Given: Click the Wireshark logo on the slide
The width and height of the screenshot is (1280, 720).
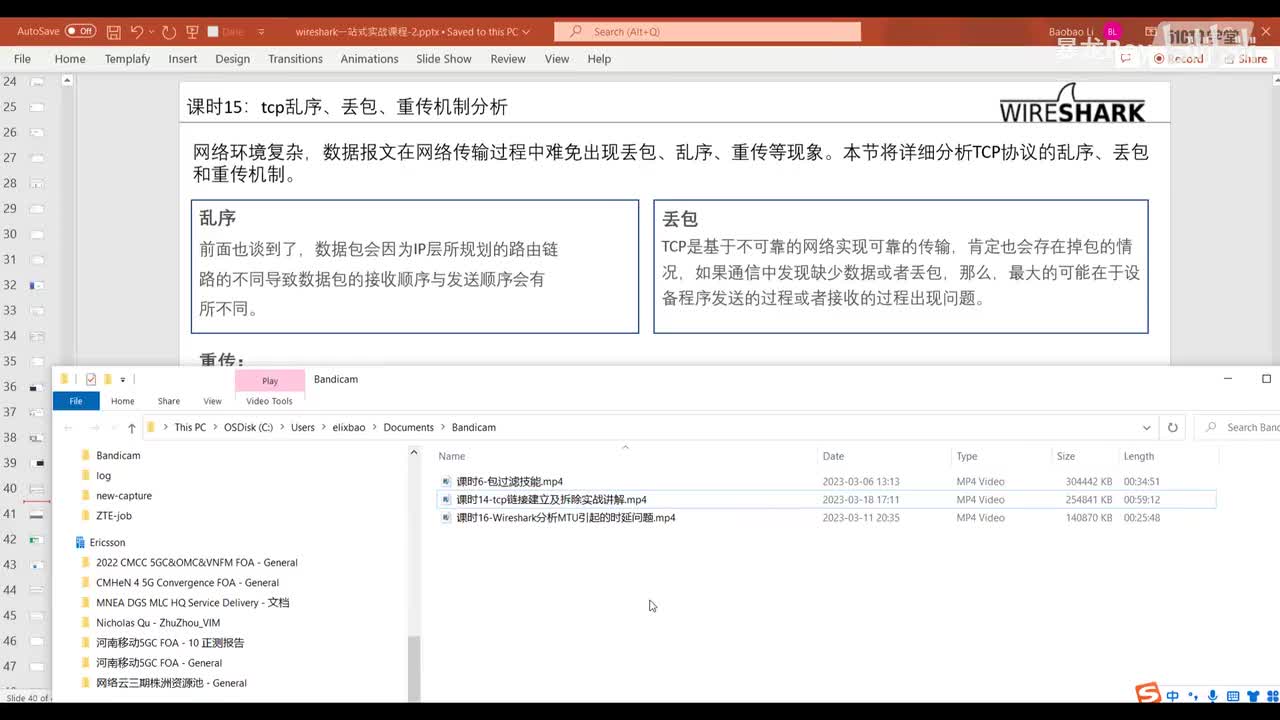Looking at the screenshot, I should point(1072,103).
